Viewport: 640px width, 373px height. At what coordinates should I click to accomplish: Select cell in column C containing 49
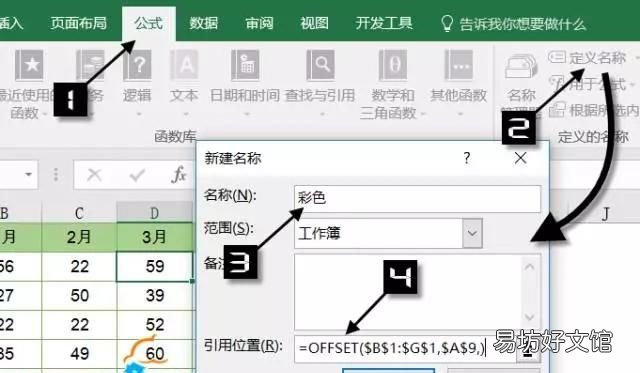pos(79,354)
